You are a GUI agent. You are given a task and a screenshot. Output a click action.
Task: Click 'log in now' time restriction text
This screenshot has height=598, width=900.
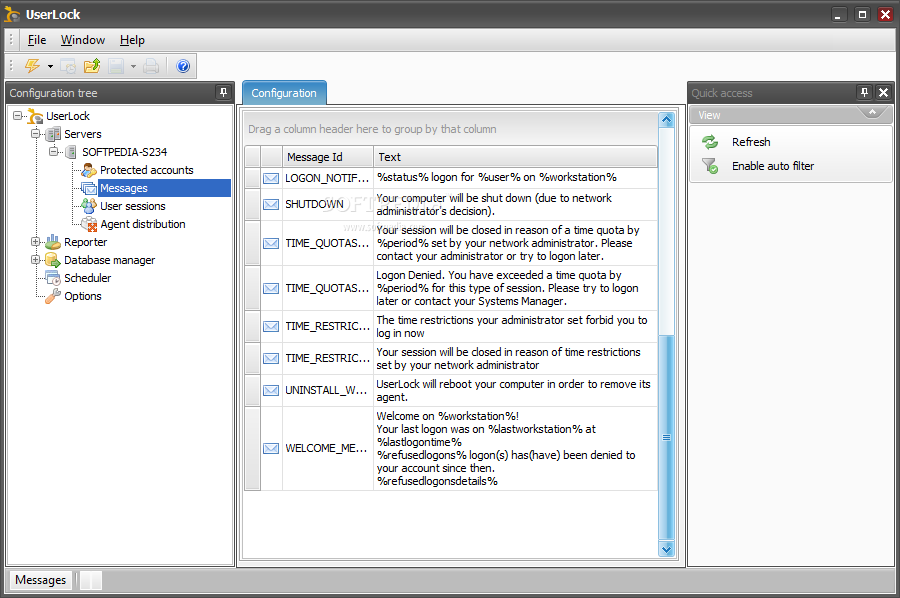coord(400,333)
